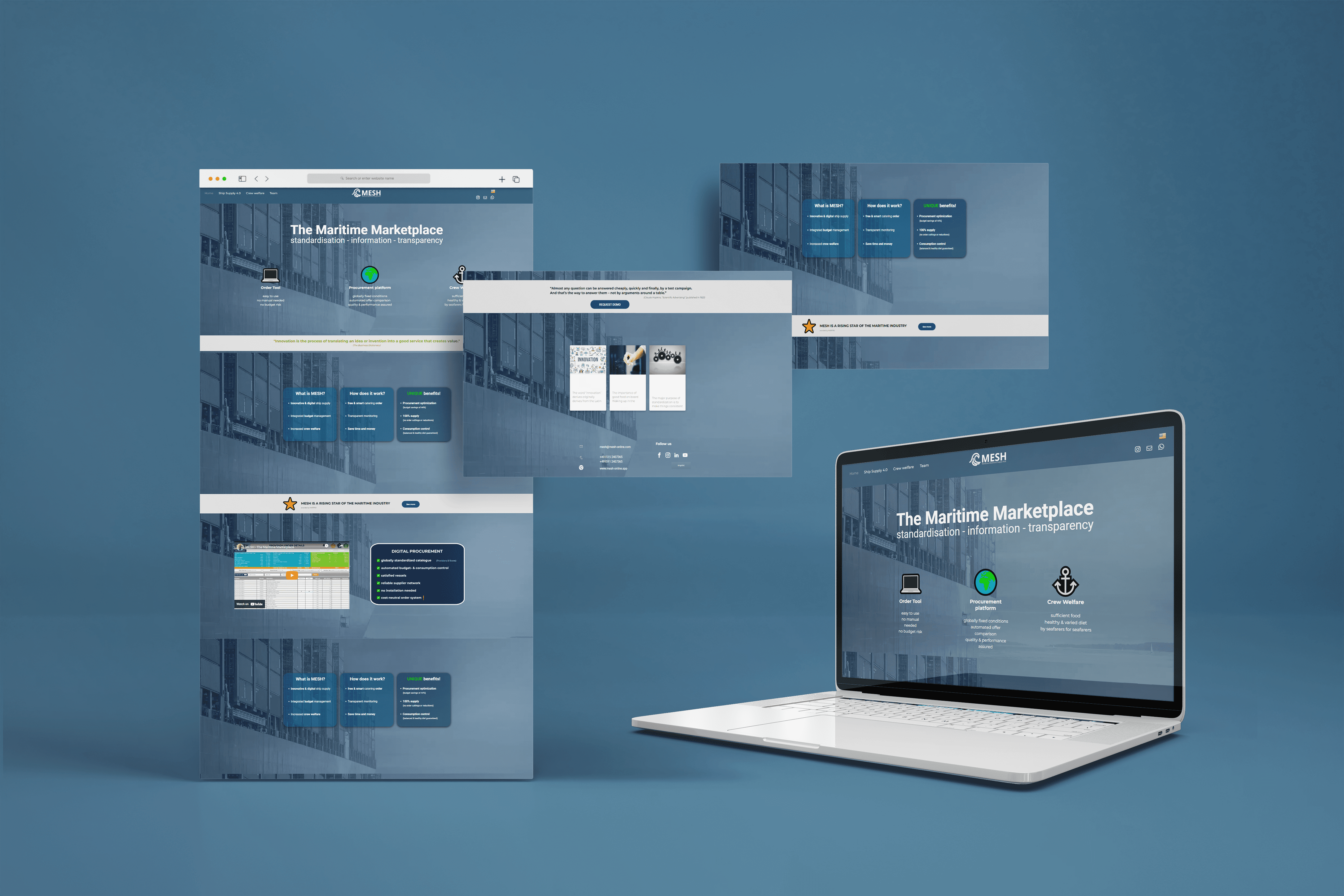Click the star icon in the browser window's banner
Image resolution: width=1344 pixels, height=896 pixels.
(290, 504)
